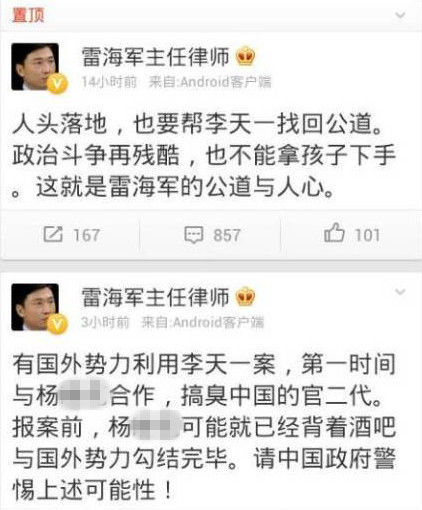The width and height of the screenshot is (422, 510).
Task: Tap the 101 likes count
Action: pos(367,235)
